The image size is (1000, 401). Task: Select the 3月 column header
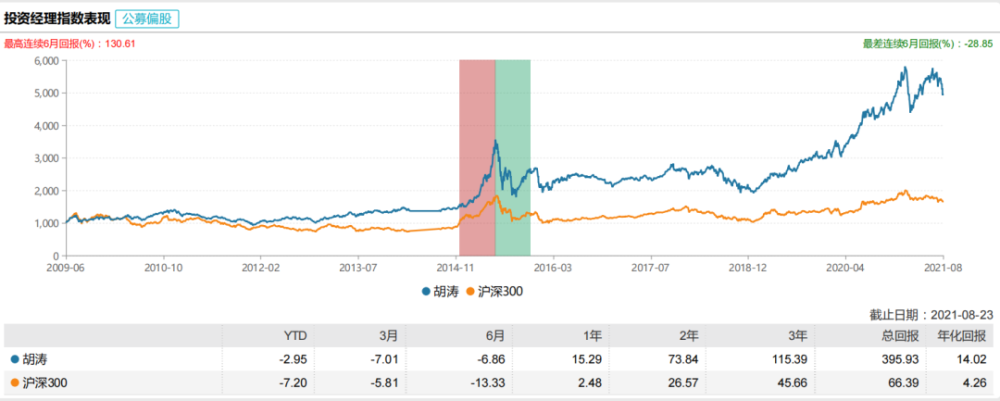pos(390,335)
